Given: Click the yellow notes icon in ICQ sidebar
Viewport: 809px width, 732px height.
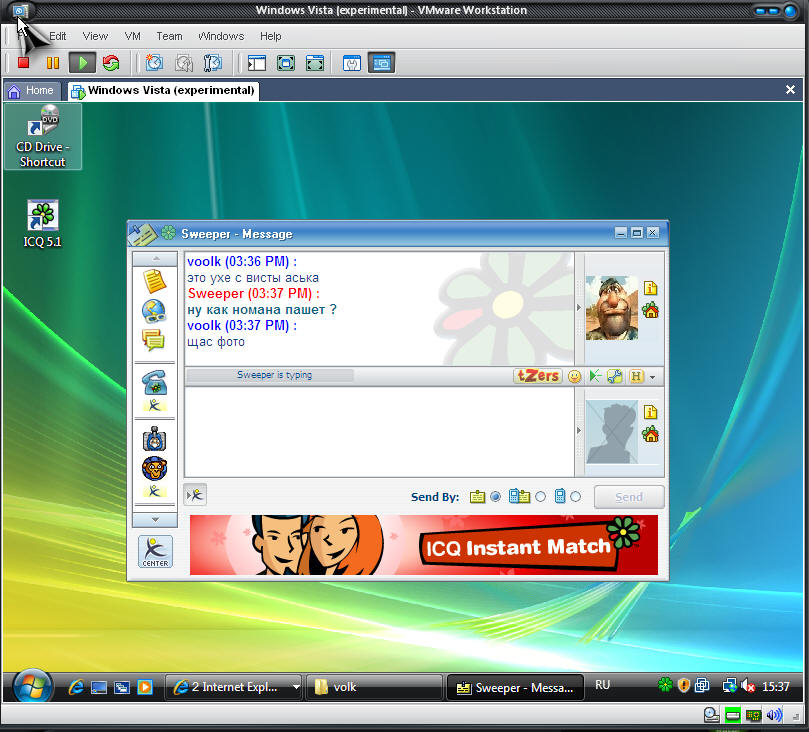Looking at the screenshot, I should (x=154, y=281).
